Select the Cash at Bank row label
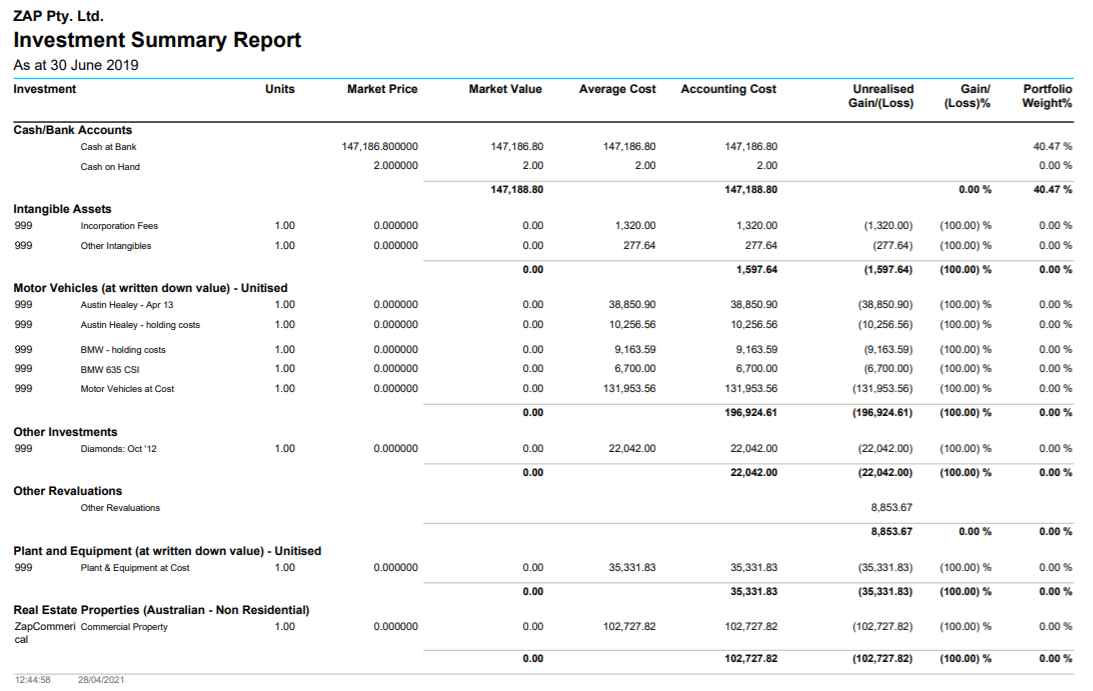Screen dimensions: 1093x691 [108, 147]
